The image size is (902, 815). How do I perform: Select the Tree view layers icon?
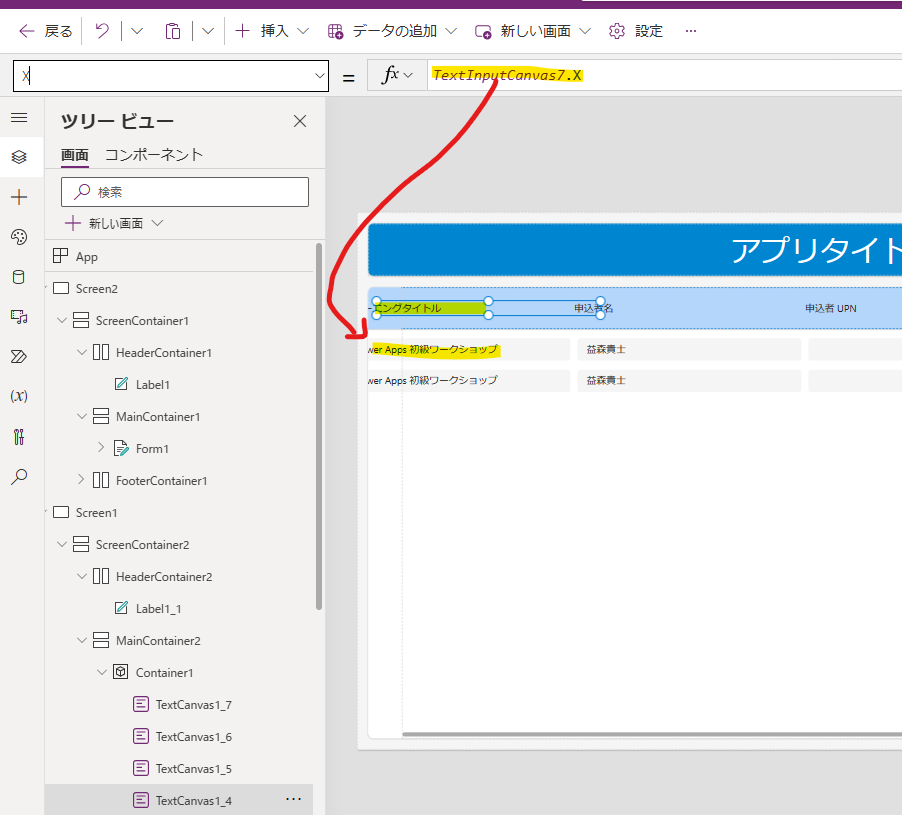click(19, 156)
